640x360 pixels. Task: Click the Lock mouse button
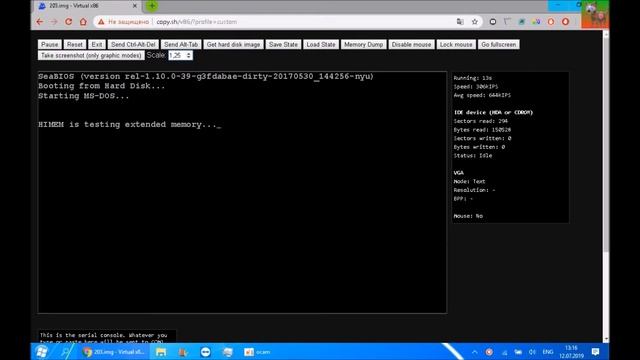coord(456,44)
